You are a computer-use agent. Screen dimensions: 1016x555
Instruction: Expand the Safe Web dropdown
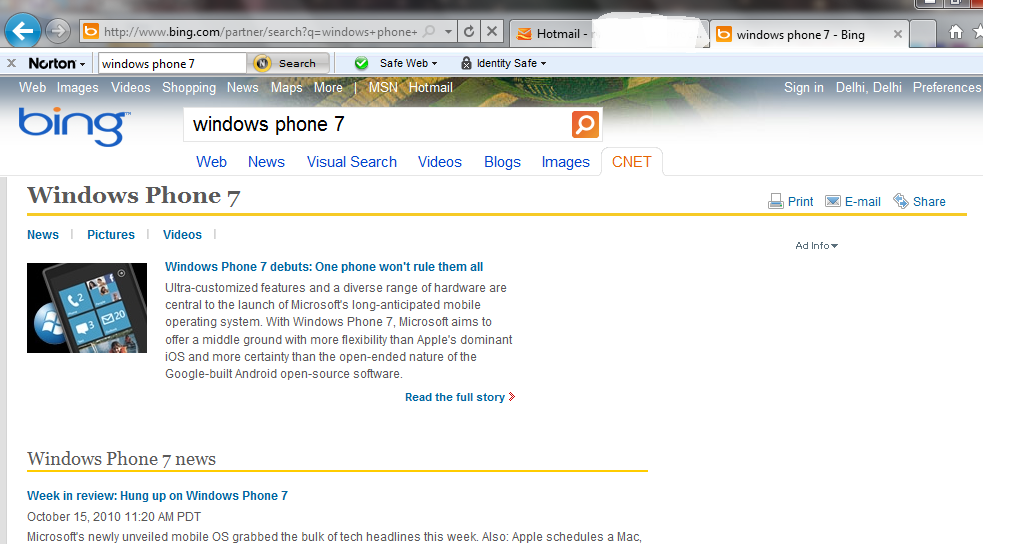(x=408, y=63)
